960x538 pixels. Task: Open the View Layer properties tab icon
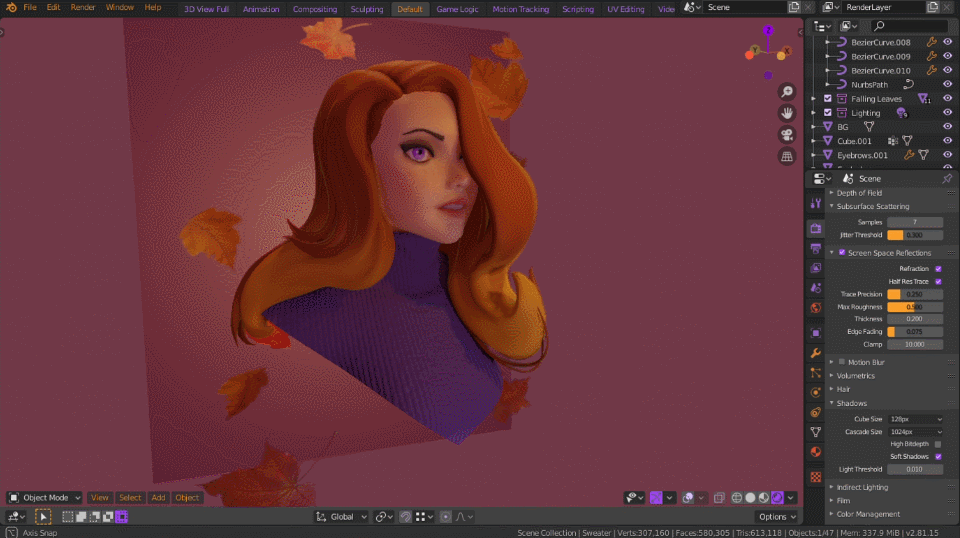click(816, 268)
